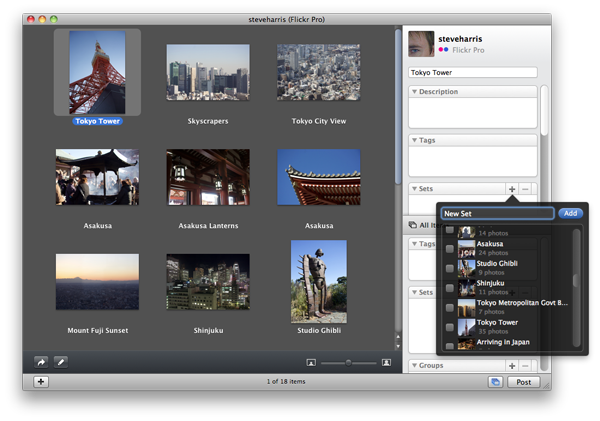Check the Studio Ghibli set checkbox

click(450, 268)
